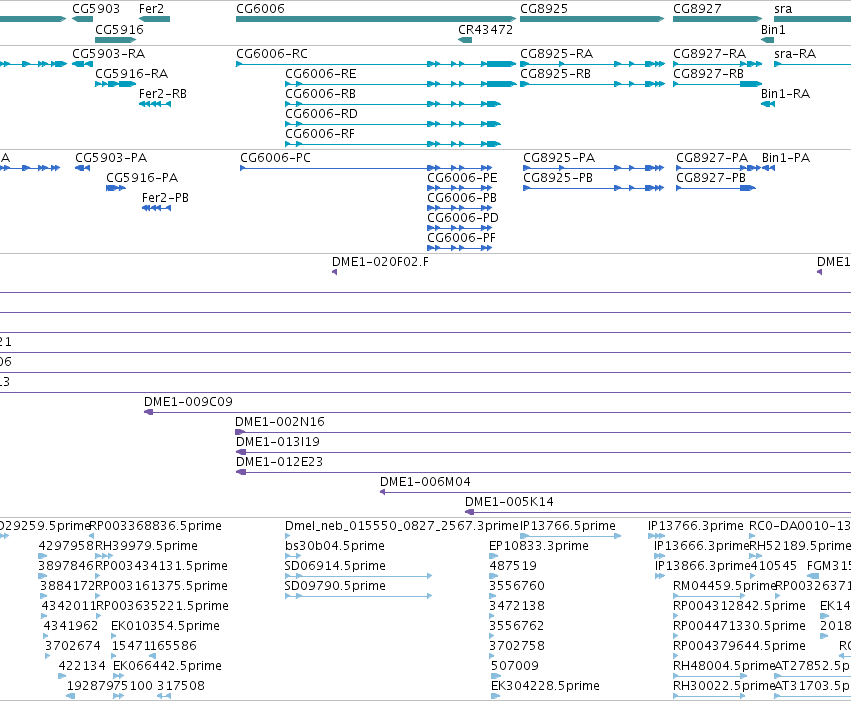Select the CG5903-PA protein glyph
This screenshot has height=701, width=851.
[82, 168]
